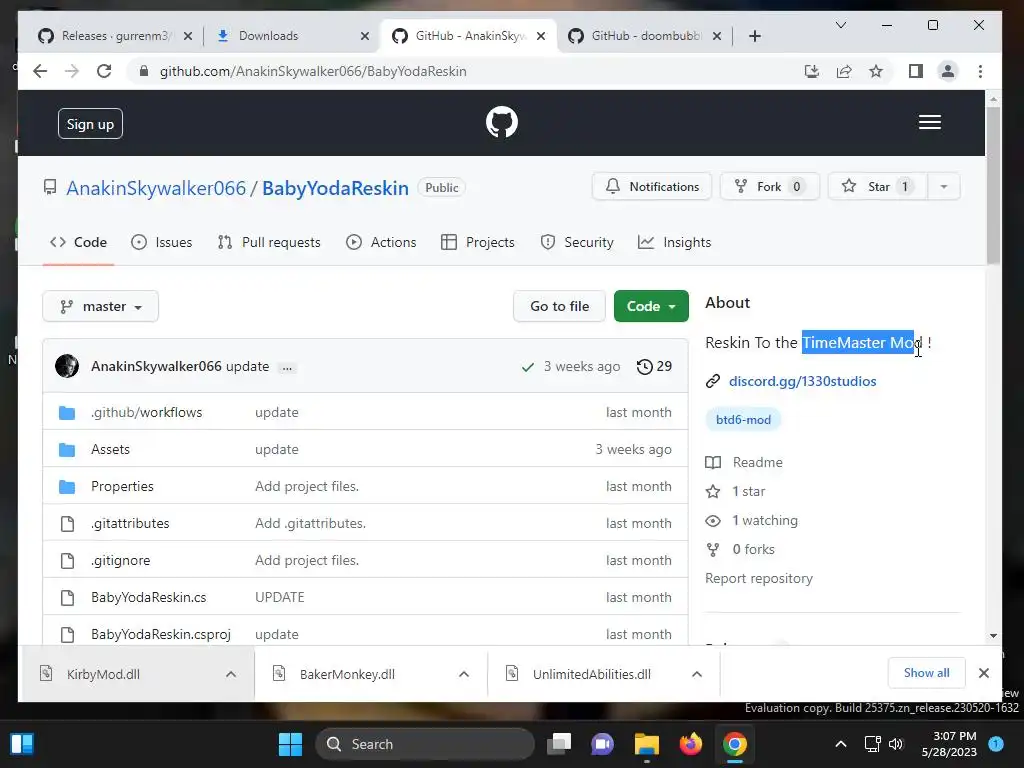This screenshot has height=768, width=1024.
Task: Open the Projects tab
Action: (x=478, y=242)
